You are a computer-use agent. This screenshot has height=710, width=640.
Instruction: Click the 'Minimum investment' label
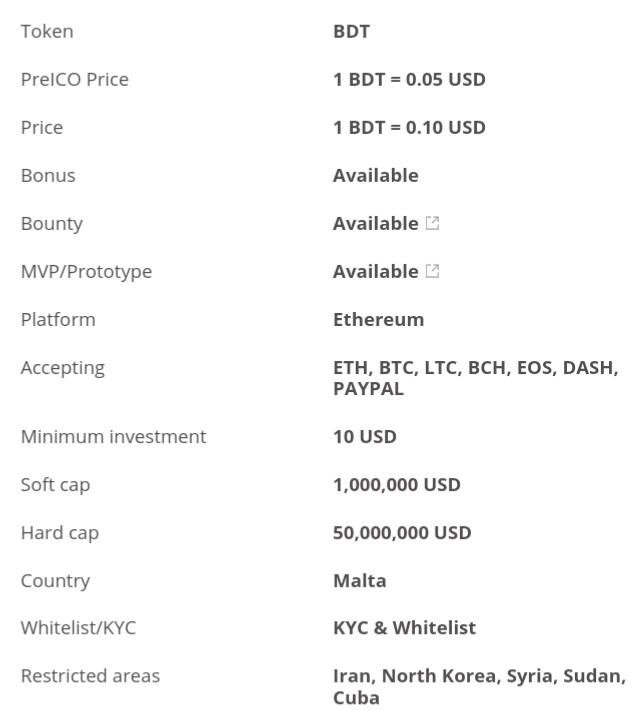(x=114, y=437)
